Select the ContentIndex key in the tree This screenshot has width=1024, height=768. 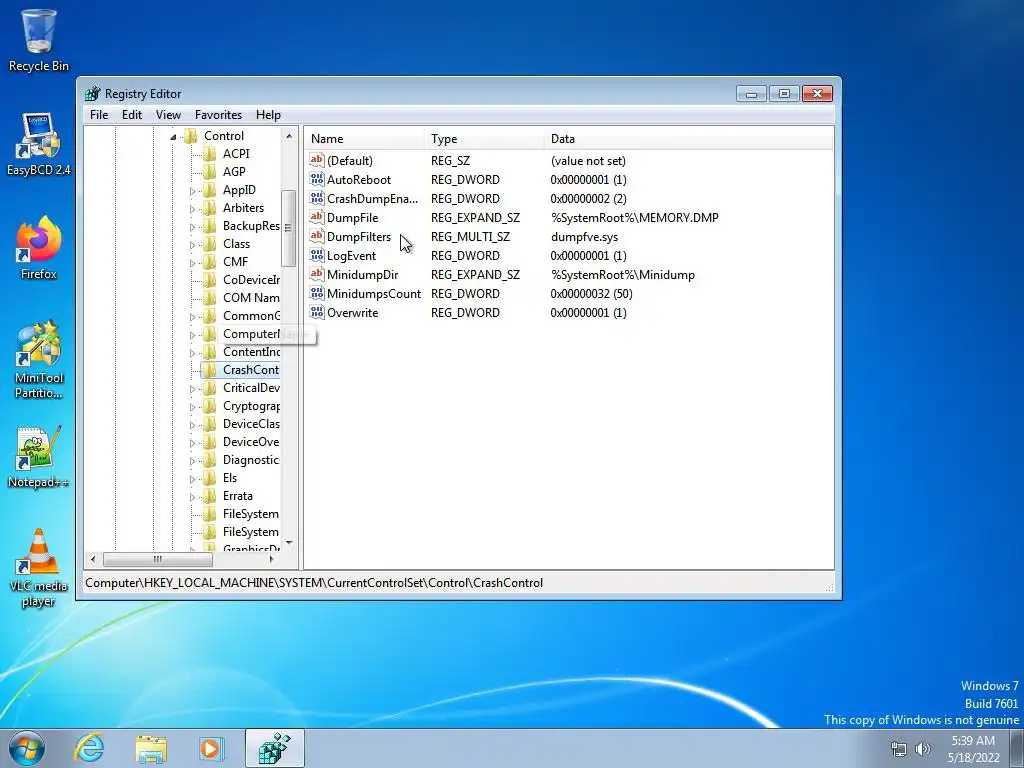click(251, 352)
